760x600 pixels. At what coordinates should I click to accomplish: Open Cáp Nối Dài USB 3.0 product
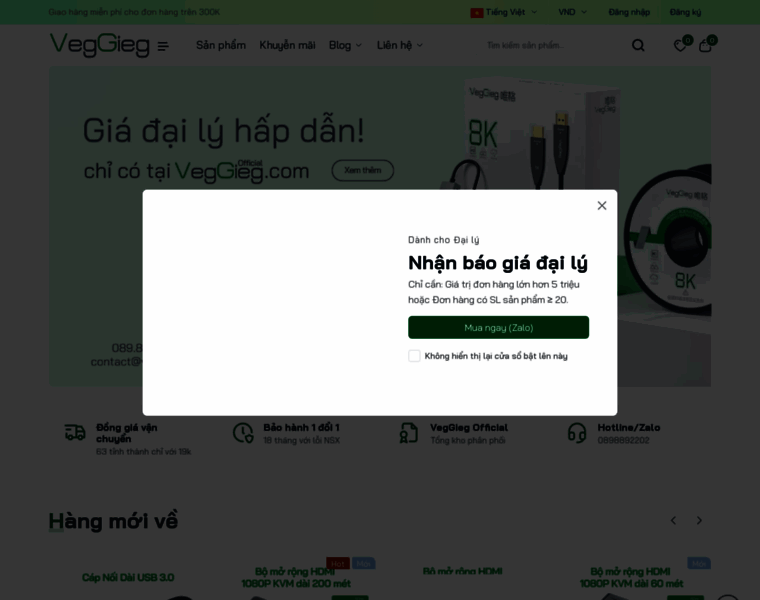(128, 577)
